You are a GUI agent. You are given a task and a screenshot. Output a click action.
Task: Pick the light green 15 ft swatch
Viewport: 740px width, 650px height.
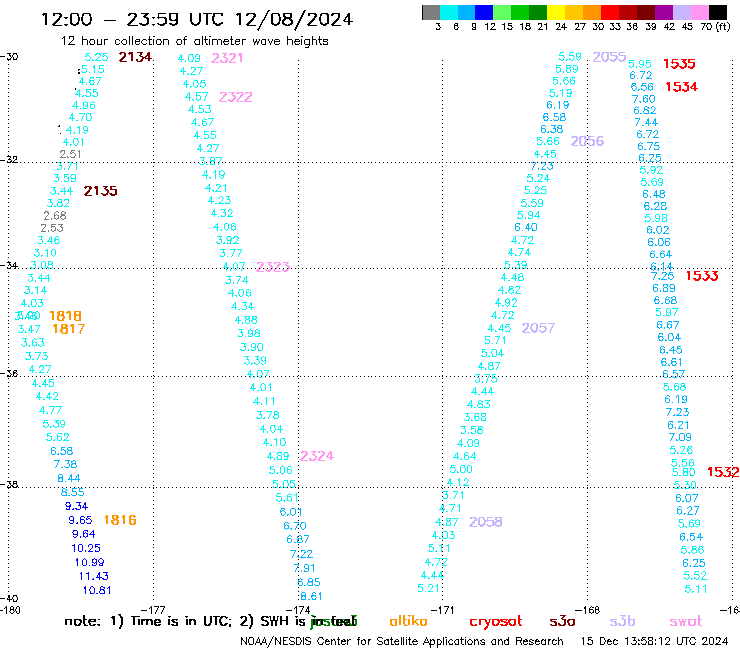pyautogui.click(x=502, y=12)
